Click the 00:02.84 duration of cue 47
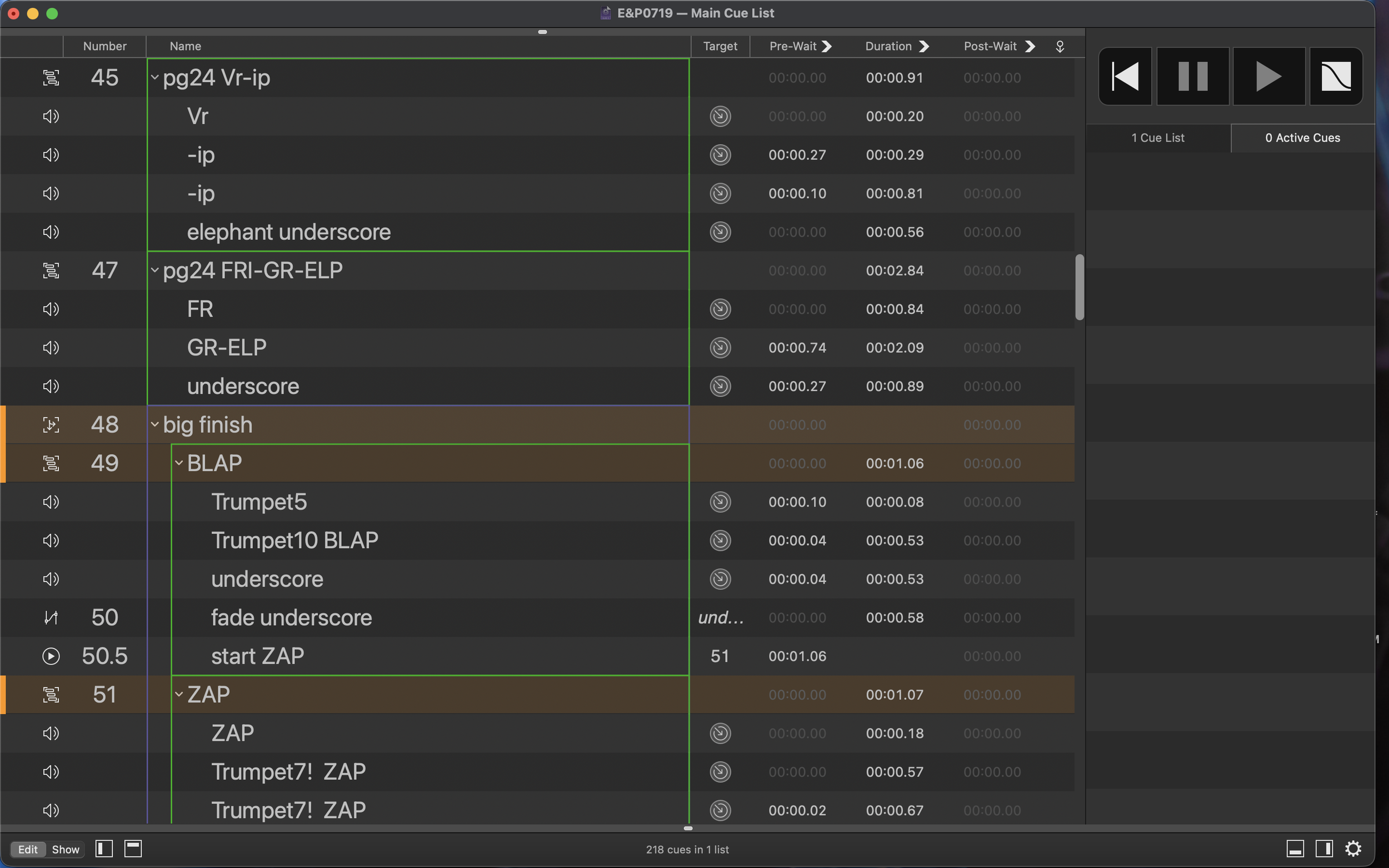Viewport: 1389px width, 868px height. 895,270
